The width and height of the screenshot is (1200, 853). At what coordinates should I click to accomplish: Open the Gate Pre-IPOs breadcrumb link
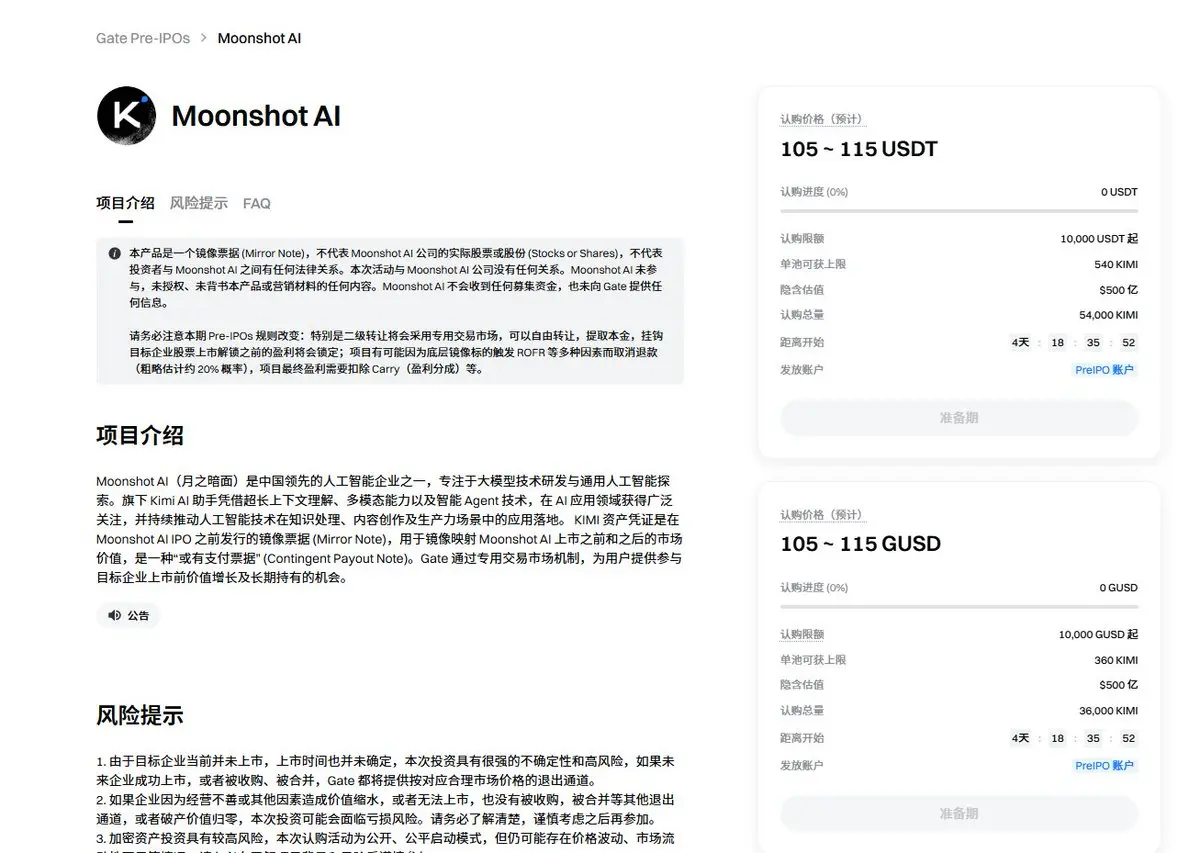click(143, 38)
